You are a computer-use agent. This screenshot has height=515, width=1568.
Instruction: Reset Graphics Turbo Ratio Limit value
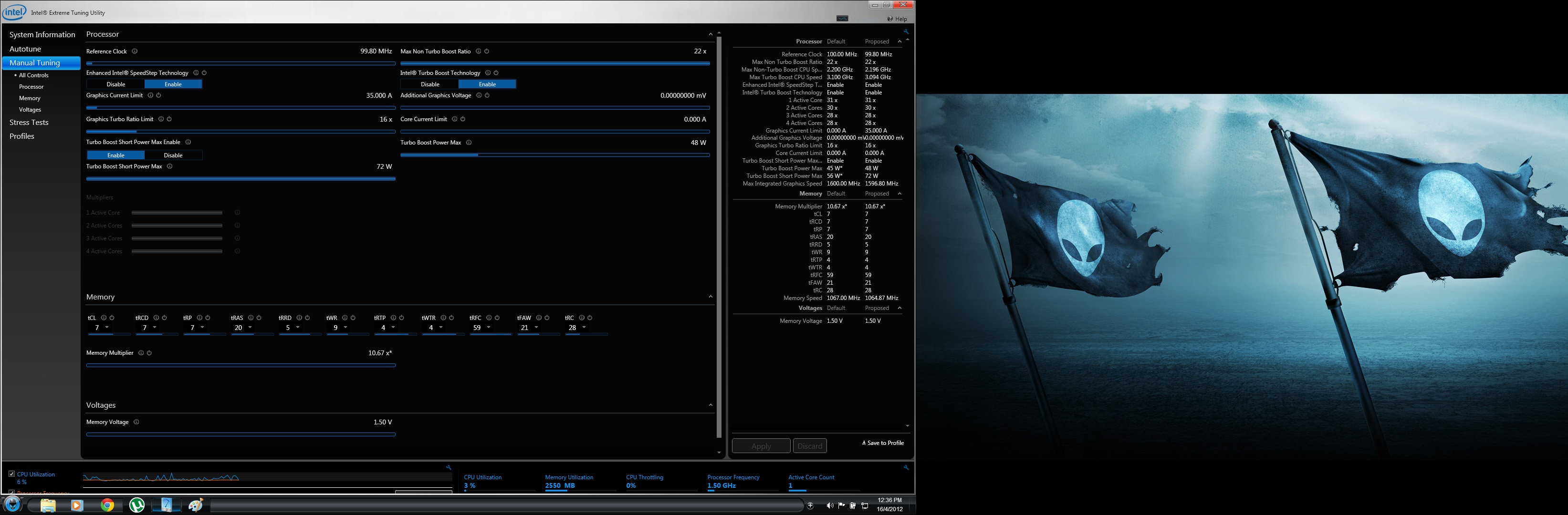coord(169,119)
